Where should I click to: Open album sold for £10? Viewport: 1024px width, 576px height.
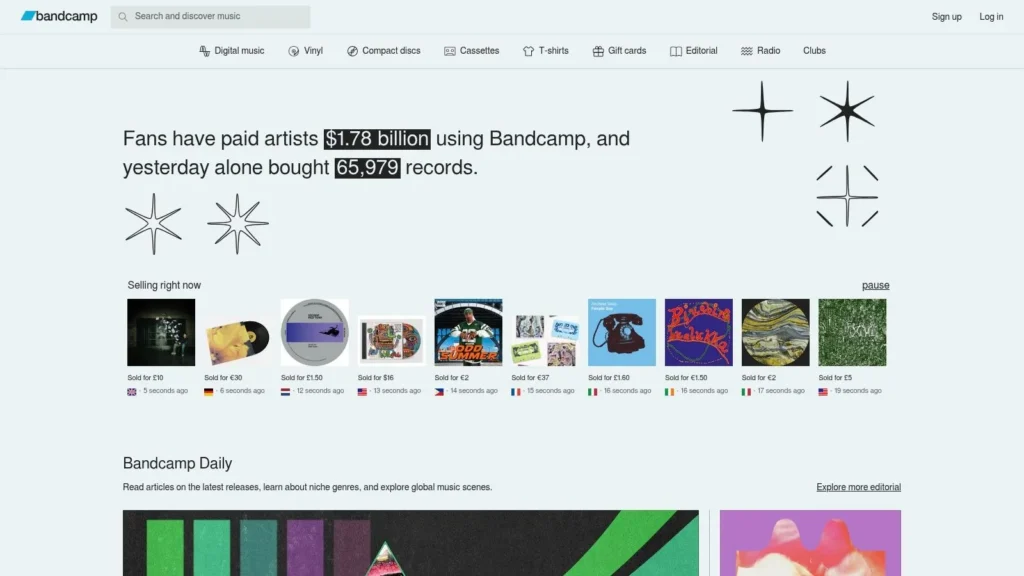pyautogui.click(x=161, y=332)
